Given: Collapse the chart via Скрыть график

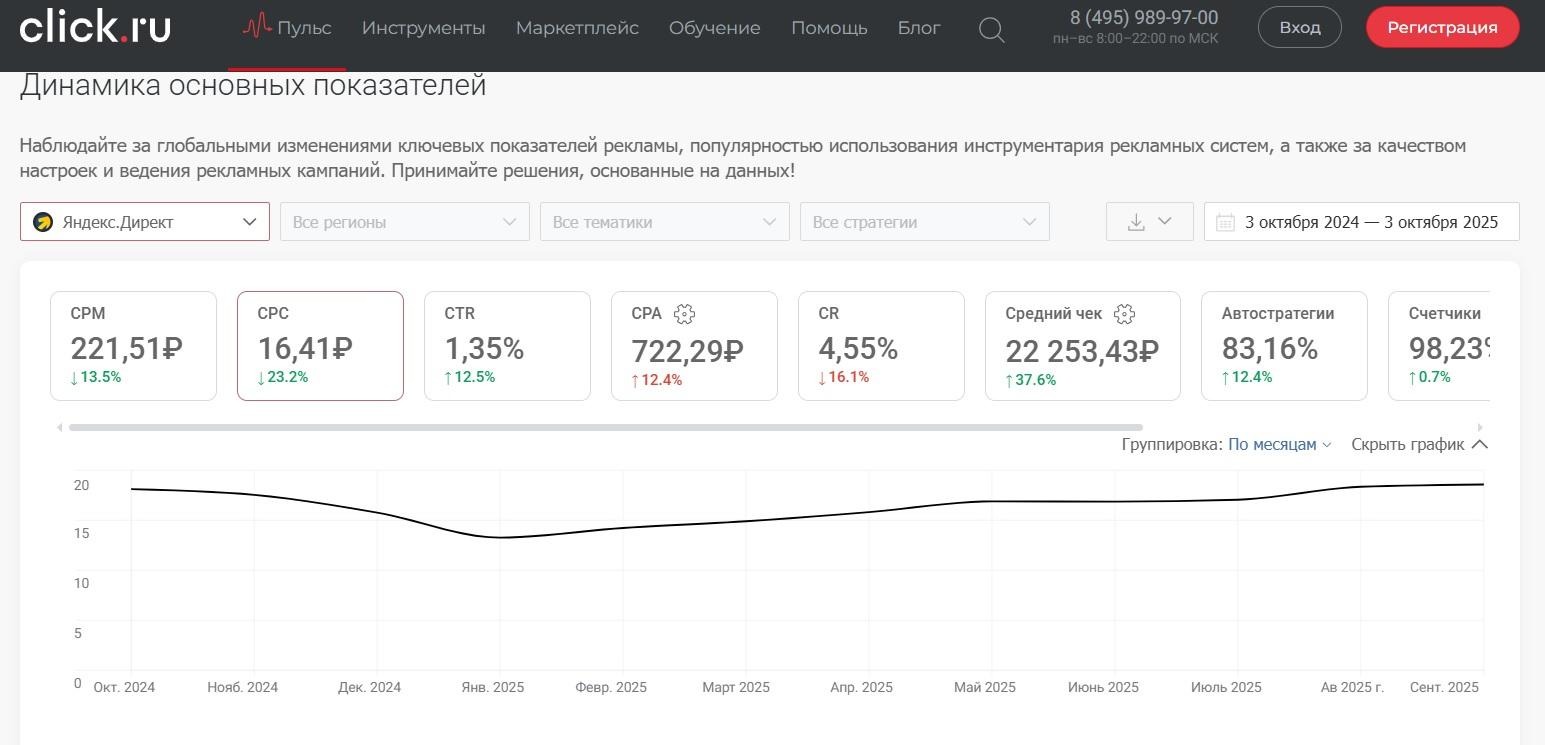Looking at the screenshot, I should point(1410,444).
